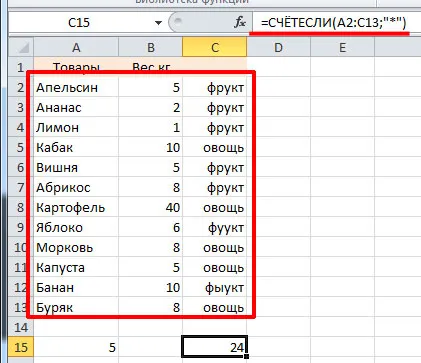The width and height of the screenshot is (421, 363).
Task: Select column E header
Action: click(342, 48)
